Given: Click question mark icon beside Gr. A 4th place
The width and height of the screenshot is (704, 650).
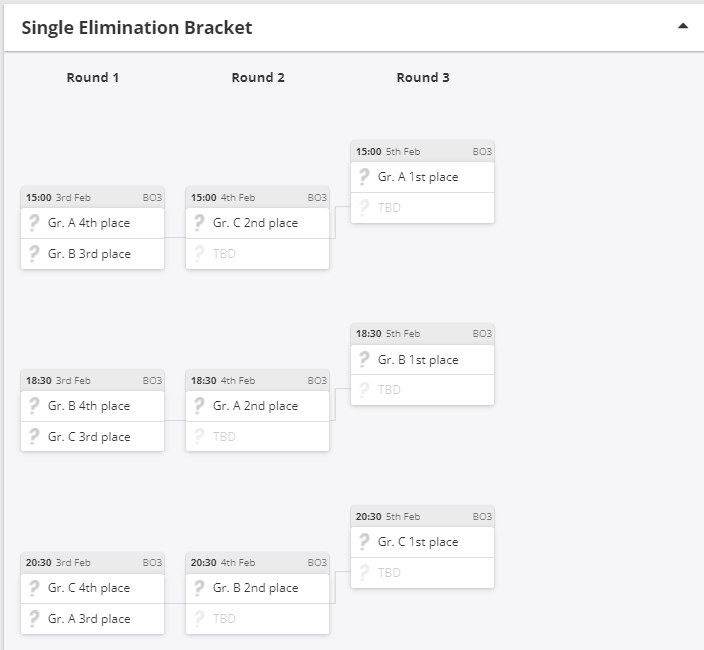Looking at the screenshot, I should [34, 223].
